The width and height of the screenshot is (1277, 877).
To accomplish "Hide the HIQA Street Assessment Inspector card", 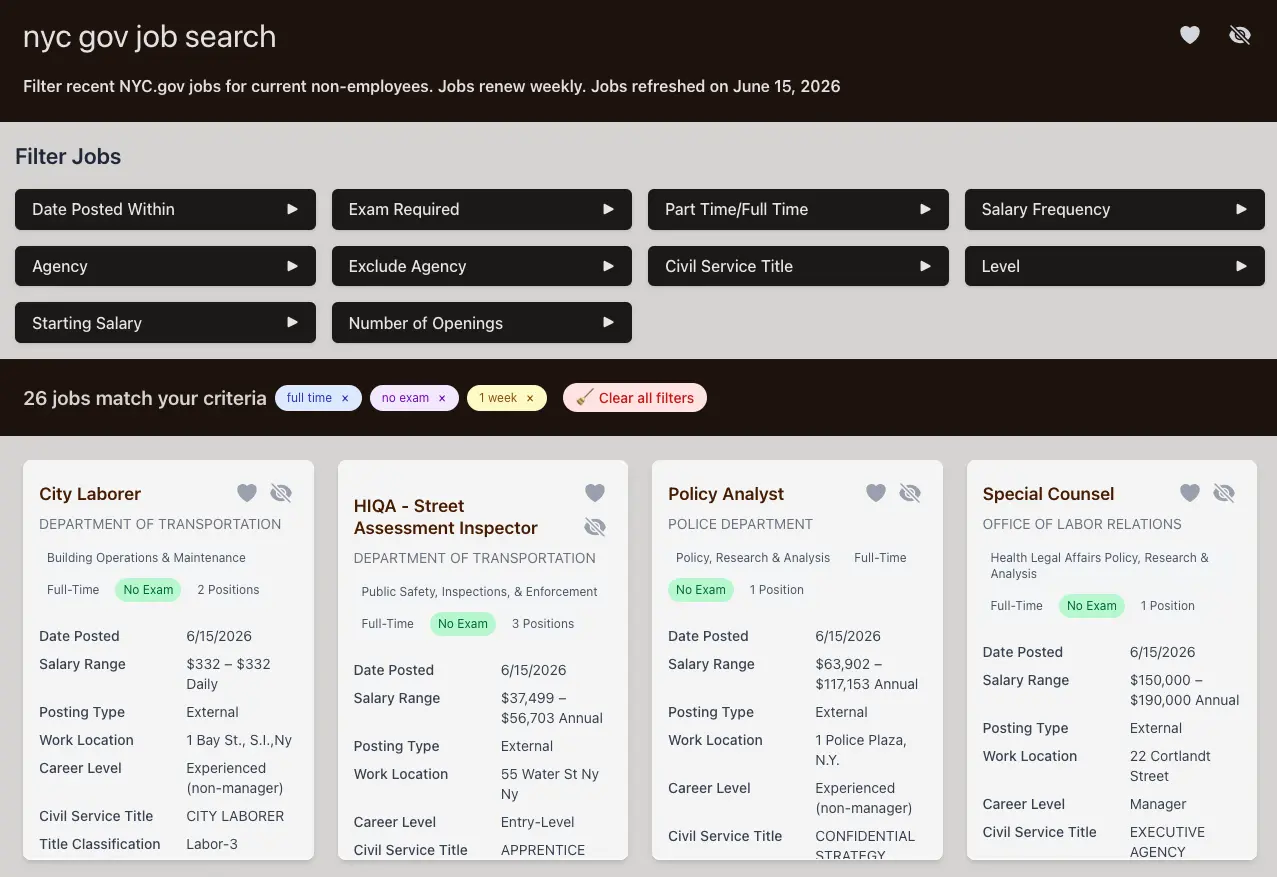I will pos(595,527).
